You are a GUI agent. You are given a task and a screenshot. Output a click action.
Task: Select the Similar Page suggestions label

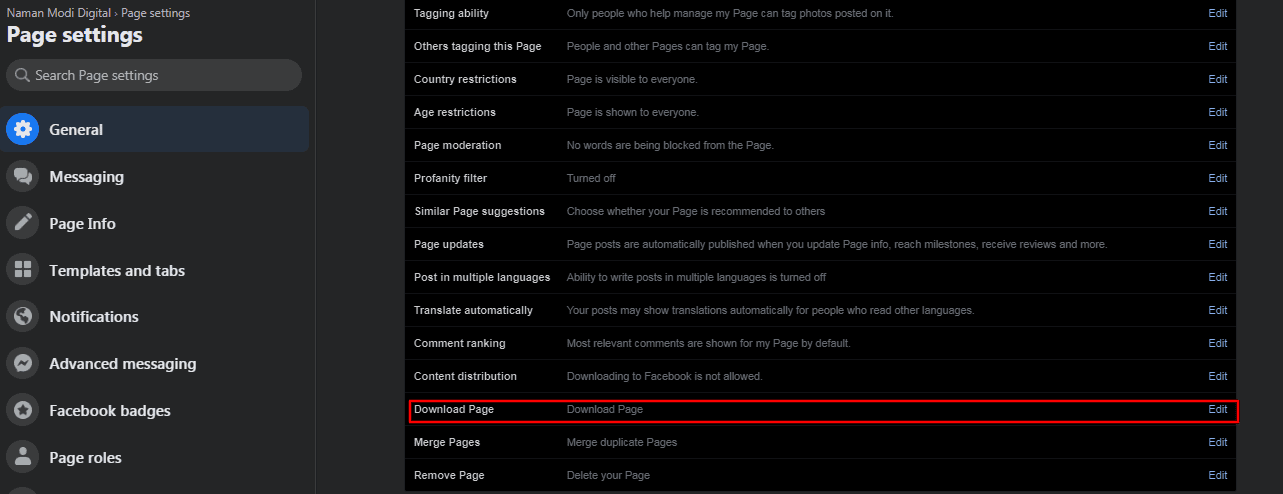[x=479, y=211]
